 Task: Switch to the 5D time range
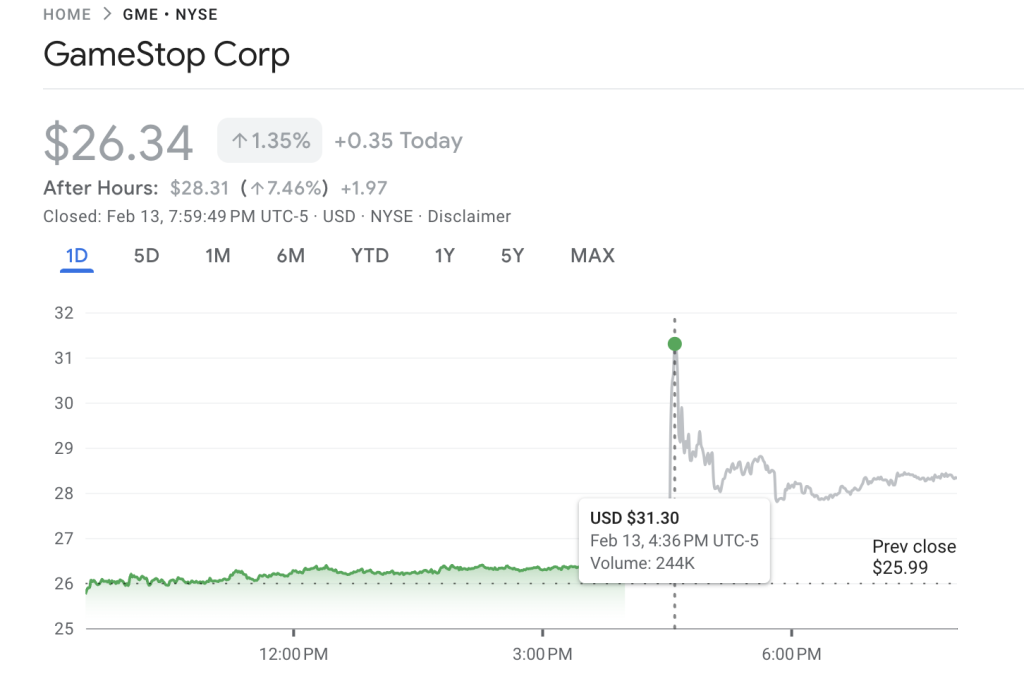pos(145,255)
